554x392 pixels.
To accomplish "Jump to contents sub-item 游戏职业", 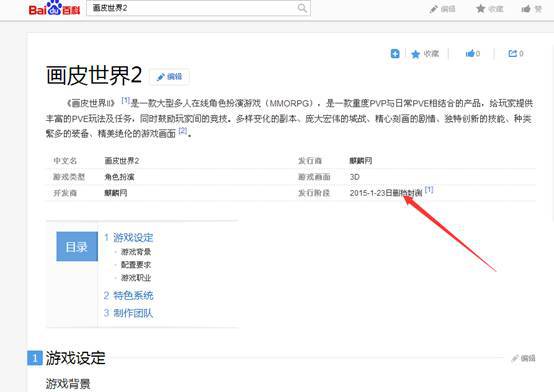I will 136,278.
